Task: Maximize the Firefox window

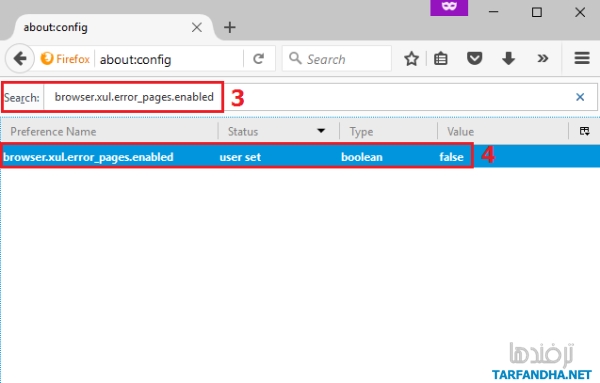Action: pos(537,12)
